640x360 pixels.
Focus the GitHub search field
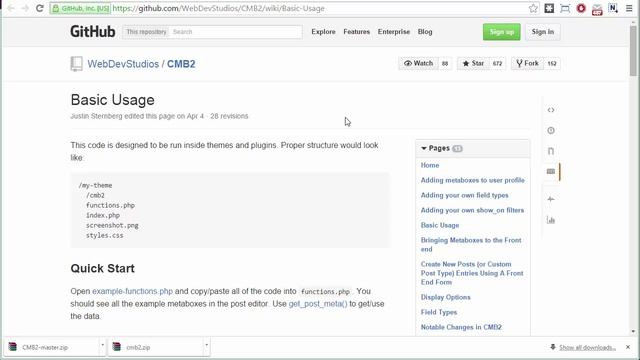coord(236,32)
